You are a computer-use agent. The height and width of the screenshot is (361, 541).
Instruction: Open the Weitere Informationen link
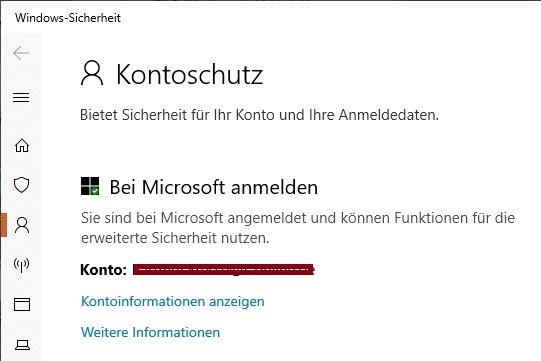tap(150, 332)
